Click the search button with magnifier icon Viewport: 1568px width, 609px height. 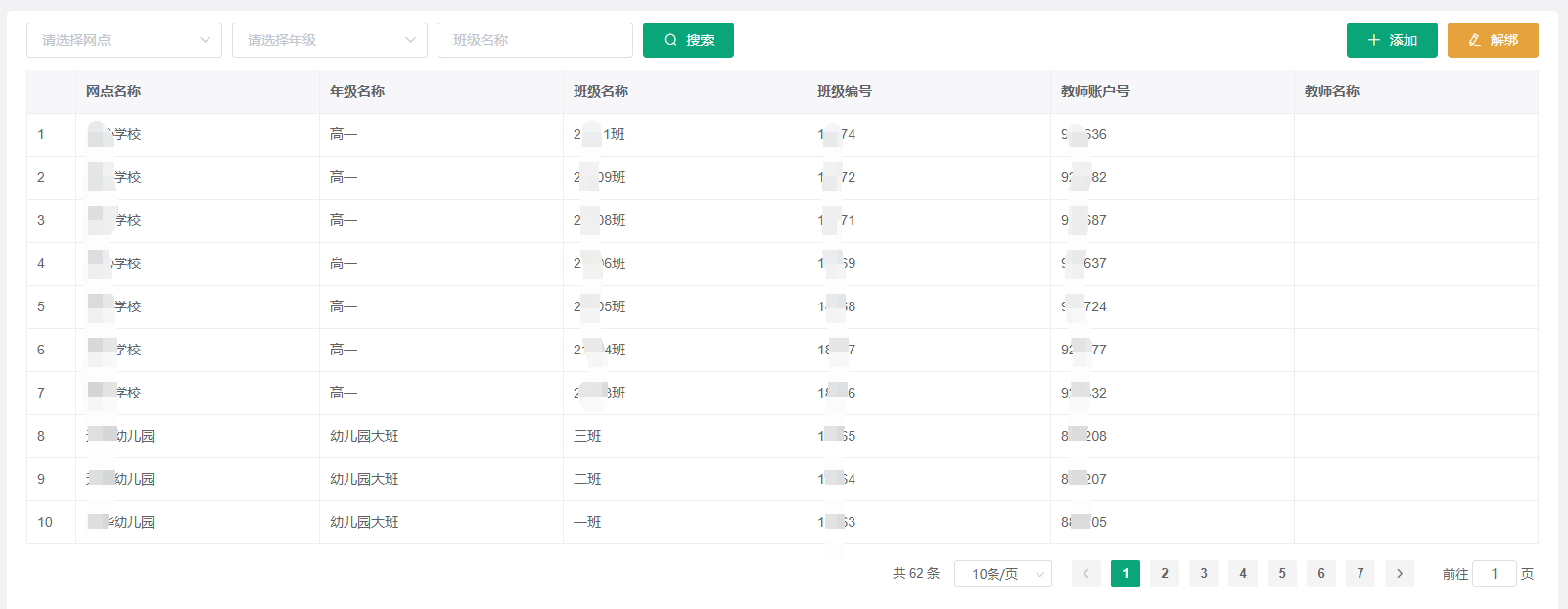(688, 40)
